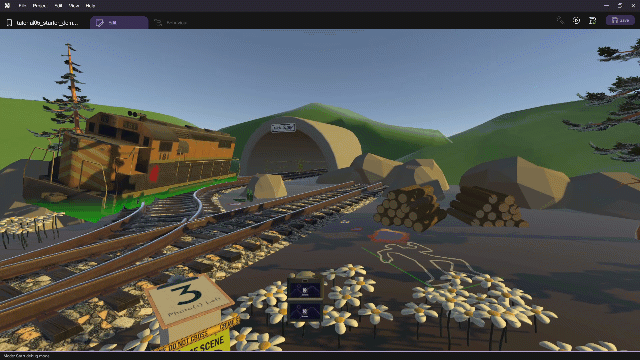The image size is (640, 360).
Task: Switch to the Edit mode tab
Action: (119, 22)
